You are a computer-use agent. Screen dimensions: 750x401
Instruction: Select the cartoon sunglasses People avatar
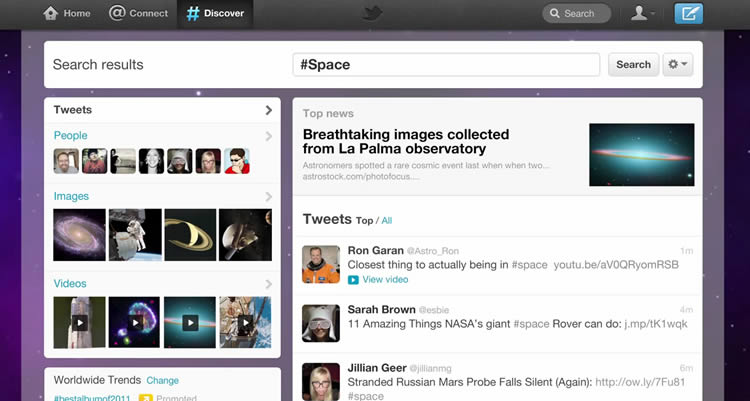[237, 161]
